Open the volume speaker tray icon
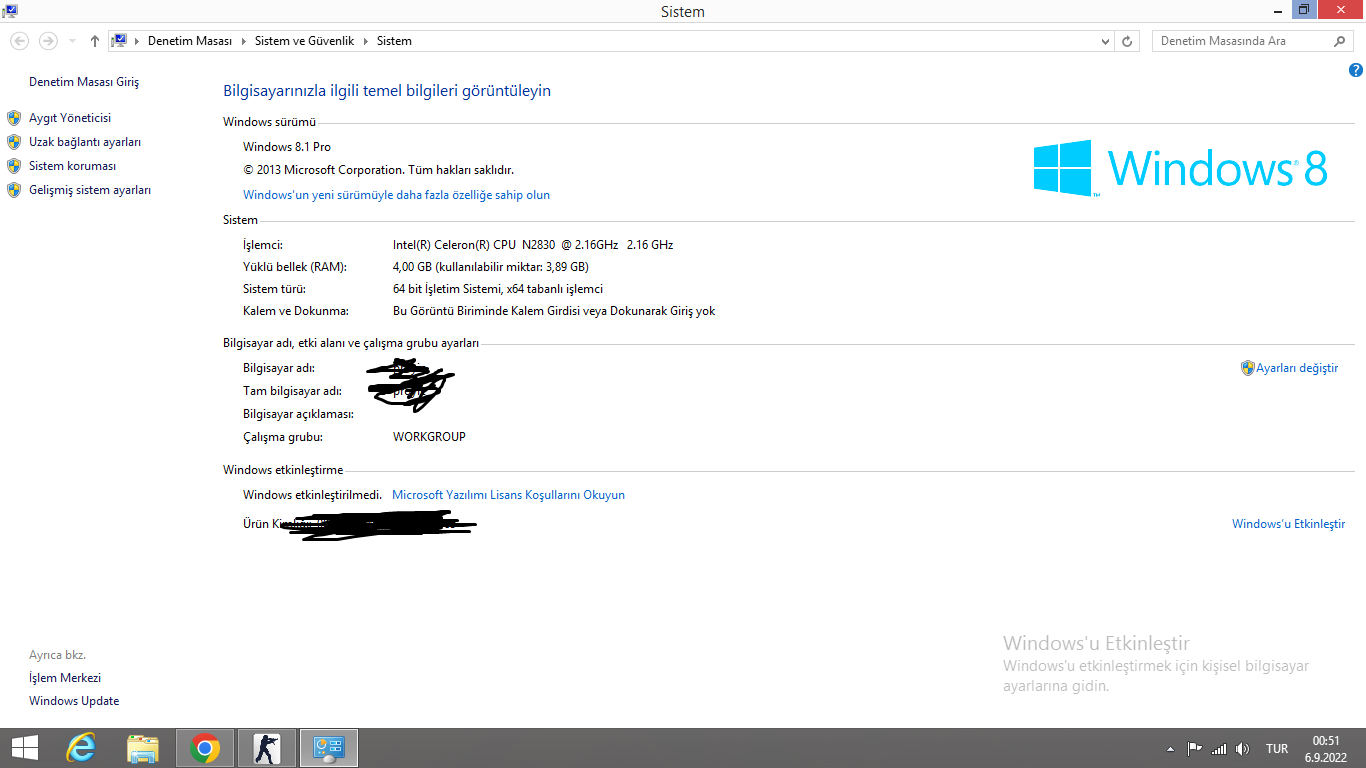This screenshot has width=1366, height=768. click(x=1242, y=749)
